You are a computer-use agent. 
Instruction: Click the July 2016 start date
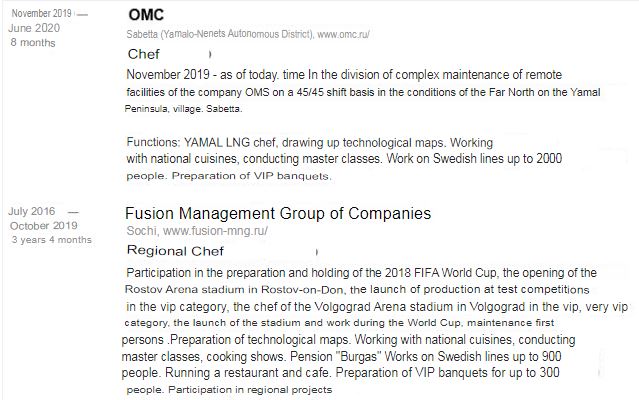pyautogui.click(x=31, y=211)
